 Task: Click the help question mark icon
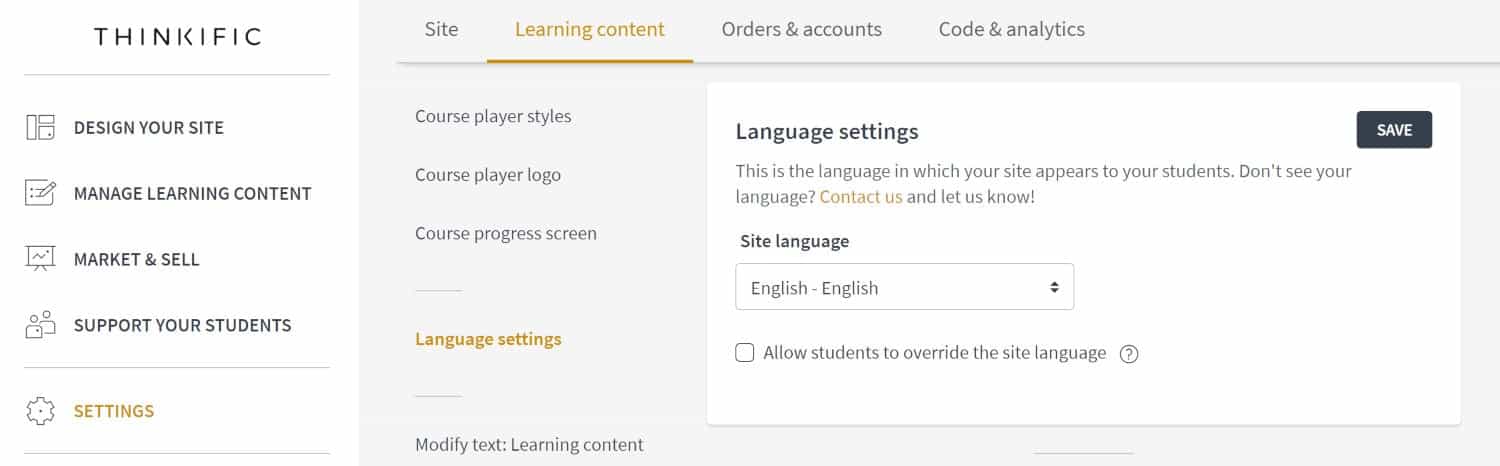click(x=1129, y=354)
